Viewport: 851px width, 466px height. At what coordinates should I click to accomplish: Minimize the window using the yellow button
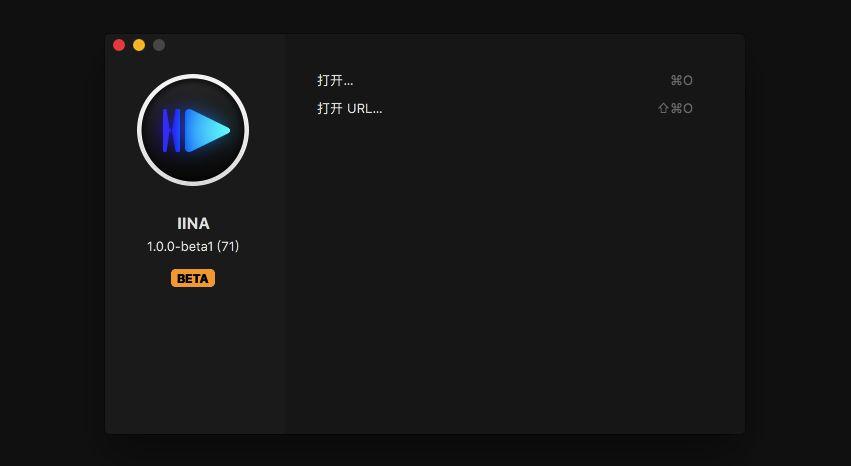139,45
